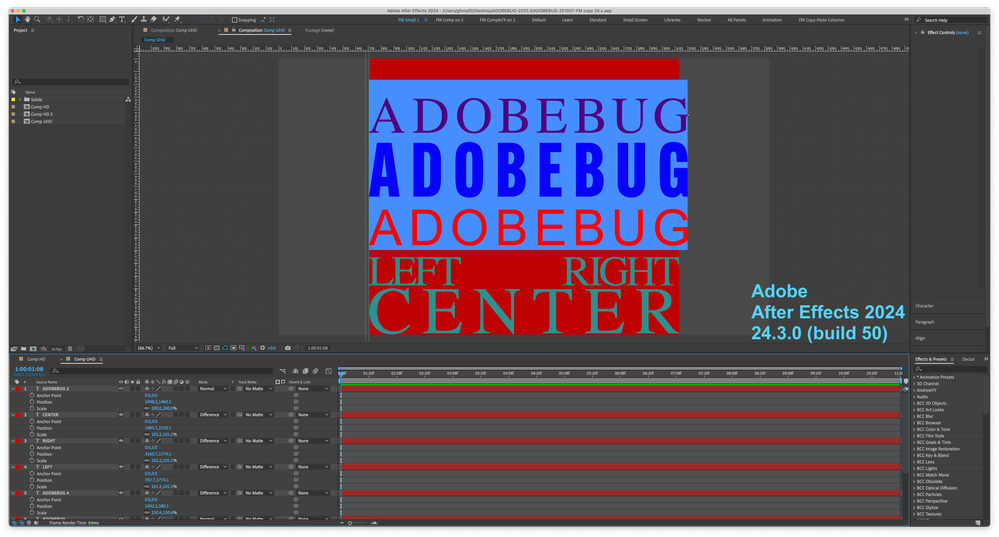Open Difference mode dropdown for CENTER layer

(x=213, y=415)
